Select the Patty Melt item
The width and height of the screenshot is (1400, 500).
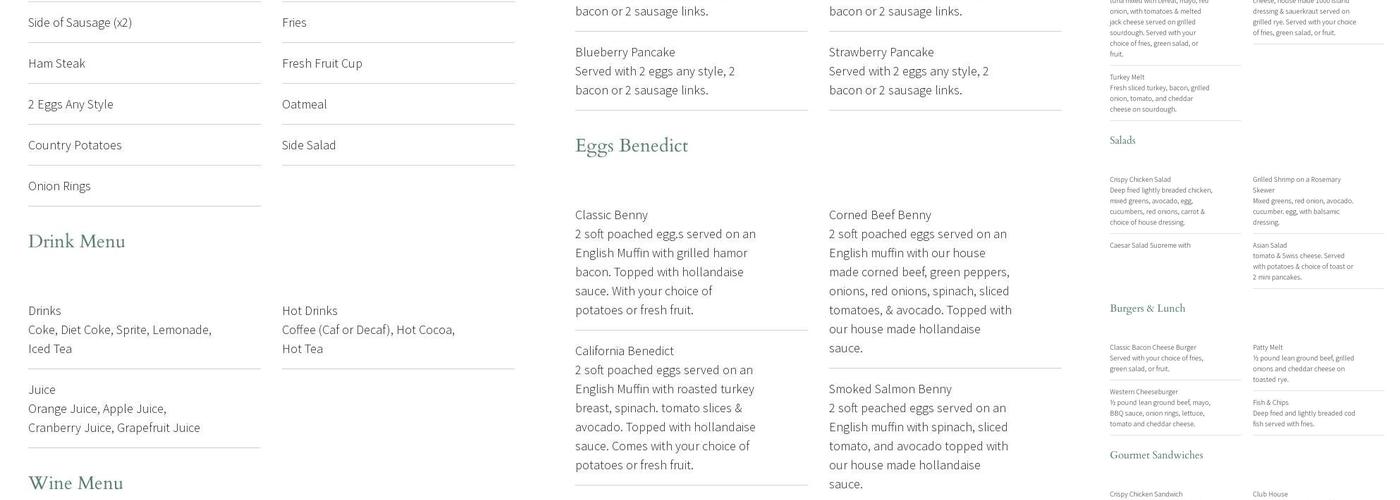(x=1268, y=348)
